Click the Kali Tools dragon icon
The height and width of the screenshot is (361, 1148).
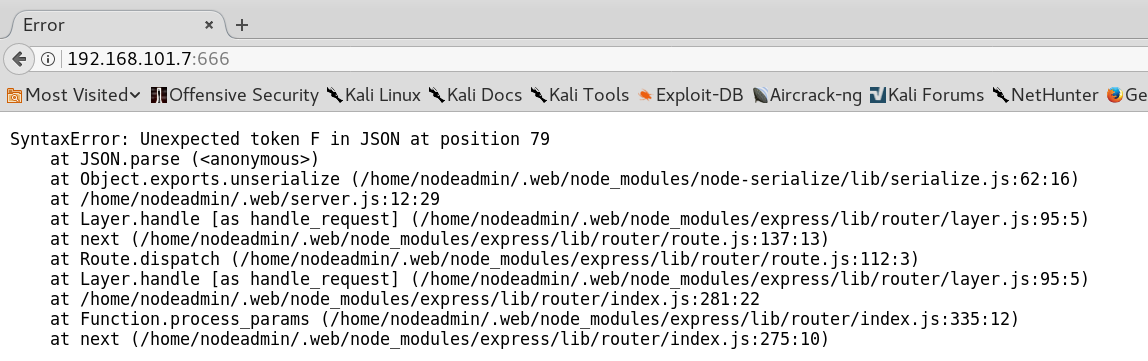coord(539,95)
